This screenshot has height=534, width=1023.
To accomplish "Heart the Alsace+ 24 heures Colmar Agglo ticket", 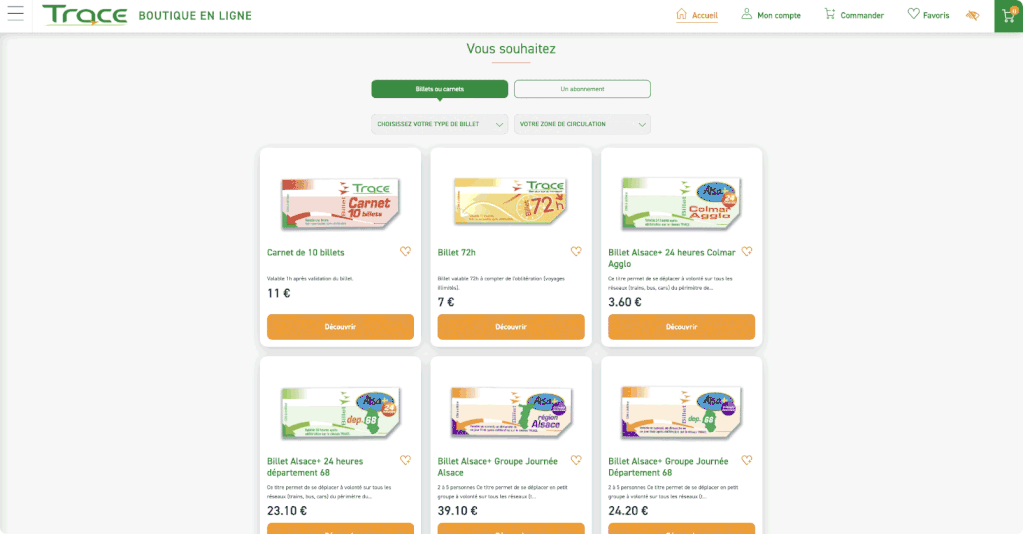I will tap(747, 251).
